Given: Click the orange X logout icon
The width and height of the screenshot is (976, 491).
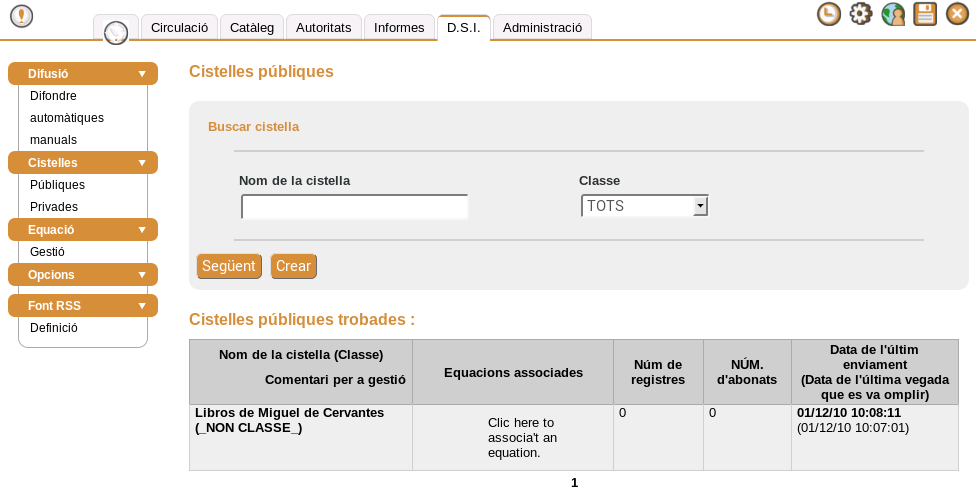Looking at the screenshot, I should coord(957,14).
